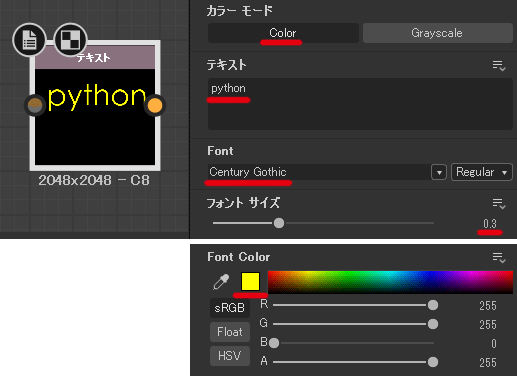Switch color sliders to HSV mode
The width and height of the screenshot is (517, 376).
(230, 356)
